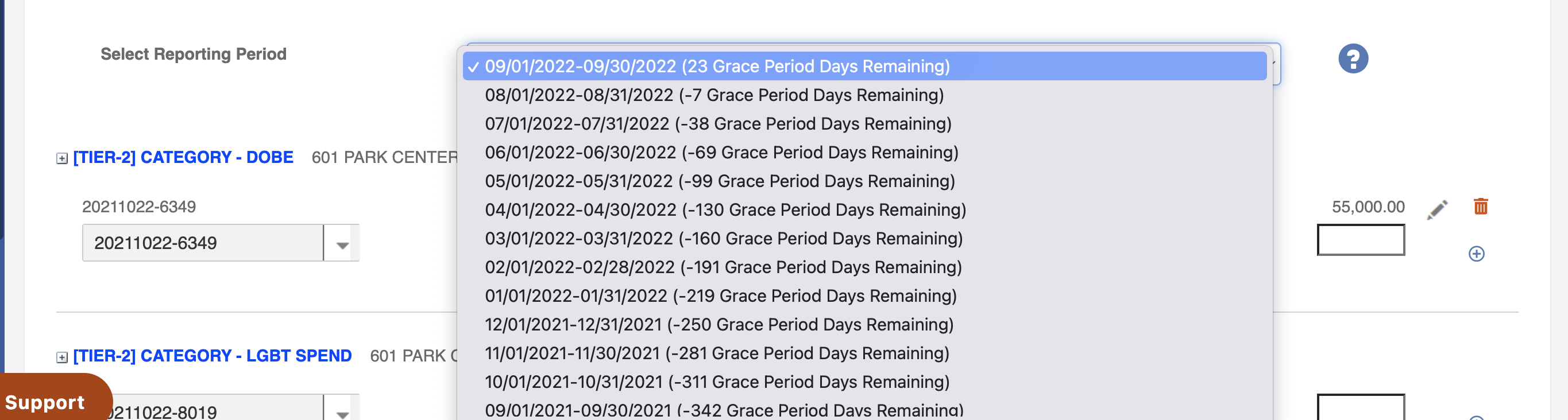1568x420 pixels.
Task: Choose the 10/01/2021-10/31/2021 period option
Action: coord(864,382)
